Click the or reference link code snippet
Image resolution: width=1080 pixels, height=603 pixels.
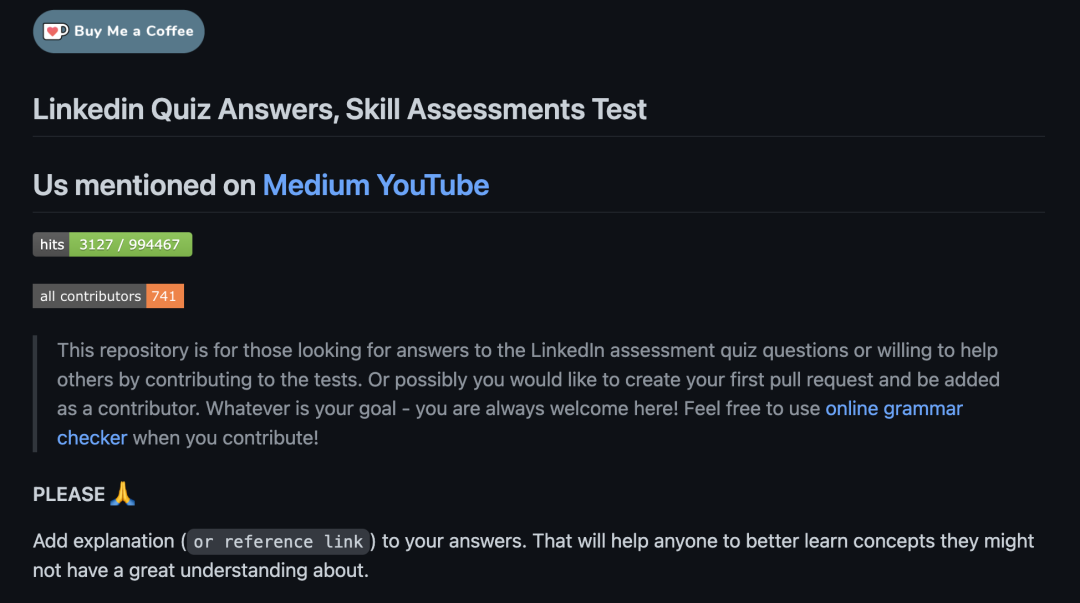pos(278,542)
